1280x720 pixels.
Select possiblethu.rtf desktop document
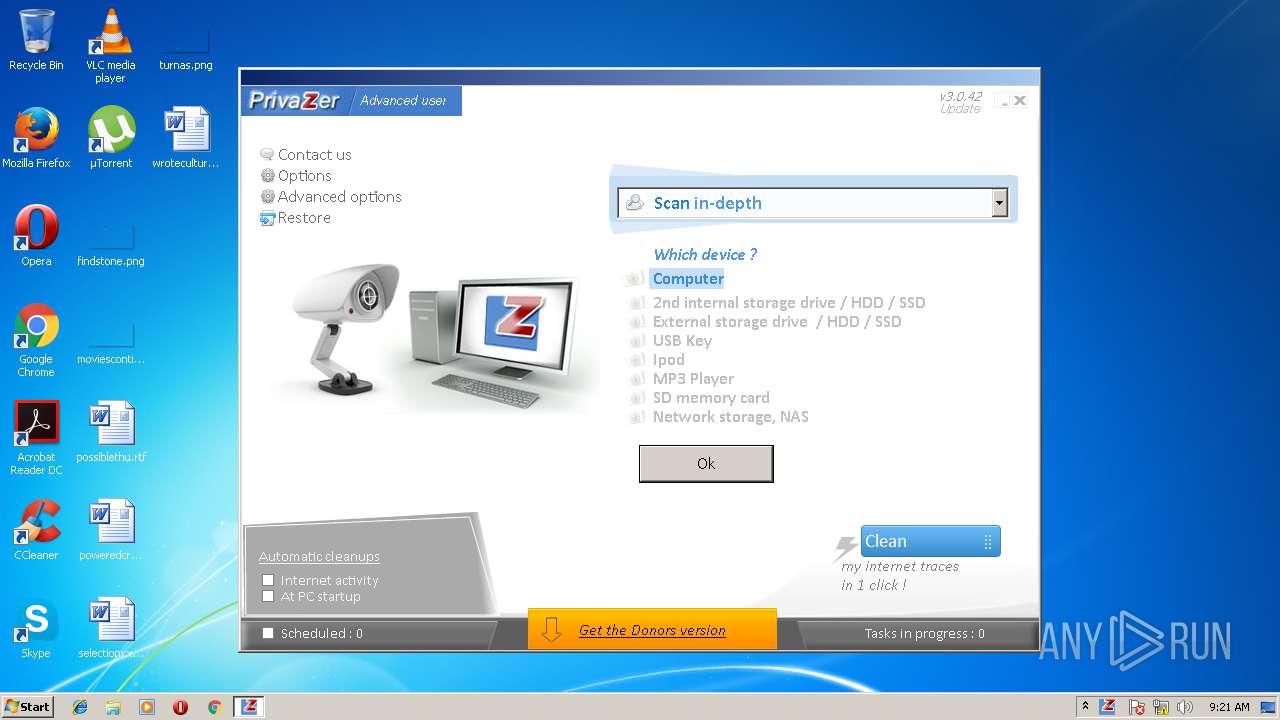click(x=110, y=432)
